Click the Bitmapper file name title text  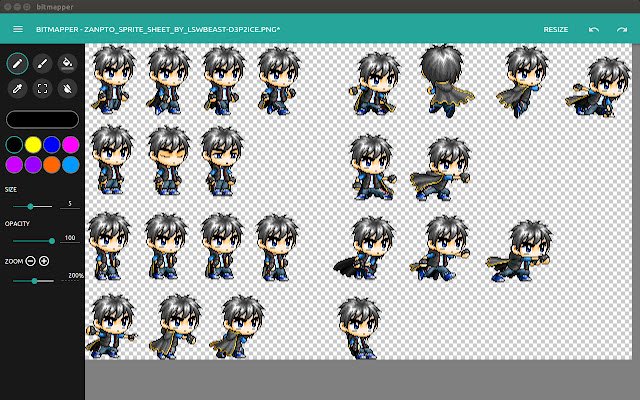158,29
